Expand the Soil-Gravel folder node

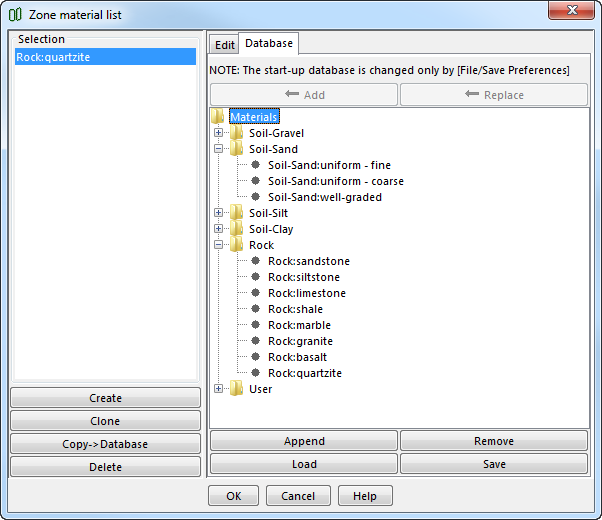point(218,132)
